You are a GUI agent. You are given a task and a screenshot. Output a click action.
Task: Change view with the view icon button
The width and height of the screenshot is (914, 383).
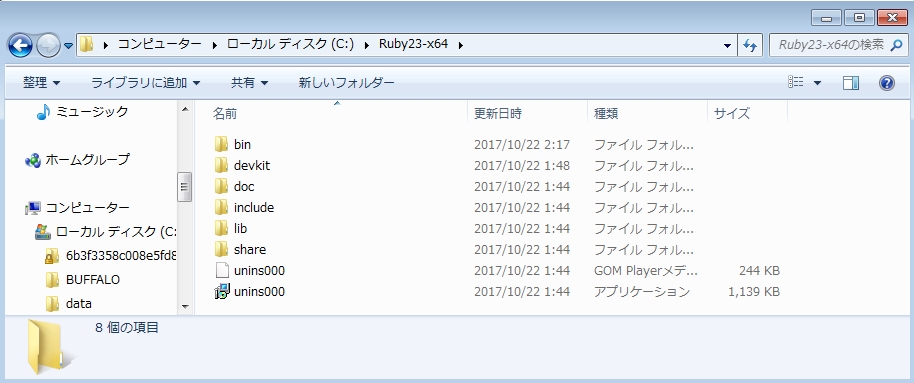796,82
